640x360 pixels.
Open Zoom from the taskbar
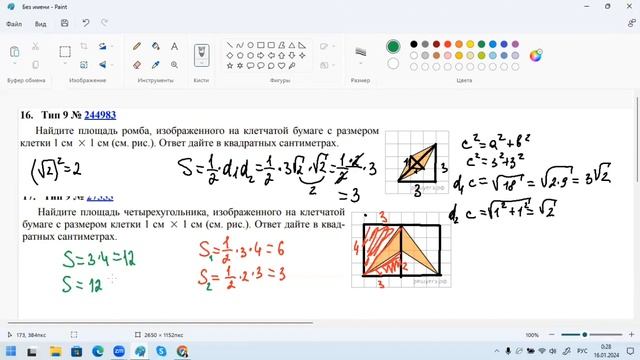click(119, 351)
